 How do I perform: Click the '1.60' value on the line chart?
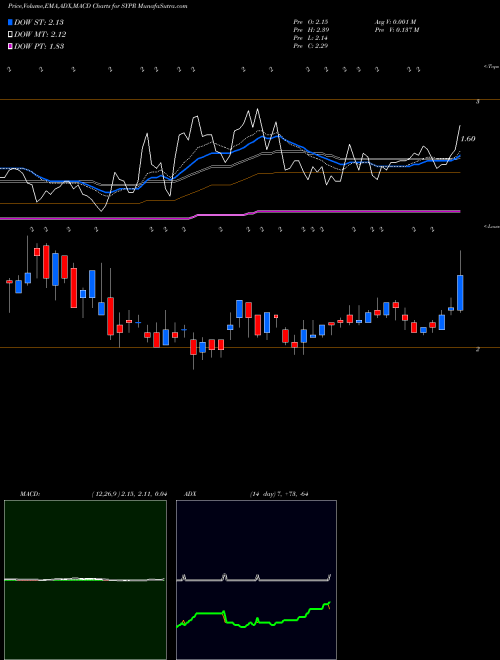[468, 138]
